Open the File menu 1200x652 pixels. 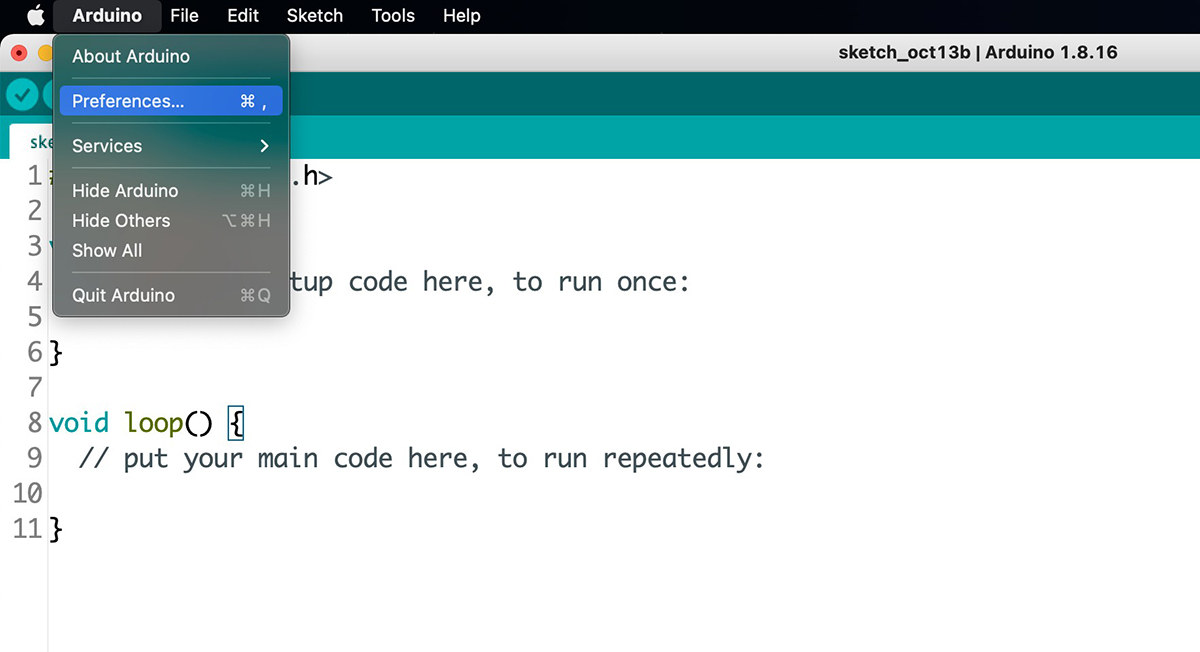tap(184, 15)
